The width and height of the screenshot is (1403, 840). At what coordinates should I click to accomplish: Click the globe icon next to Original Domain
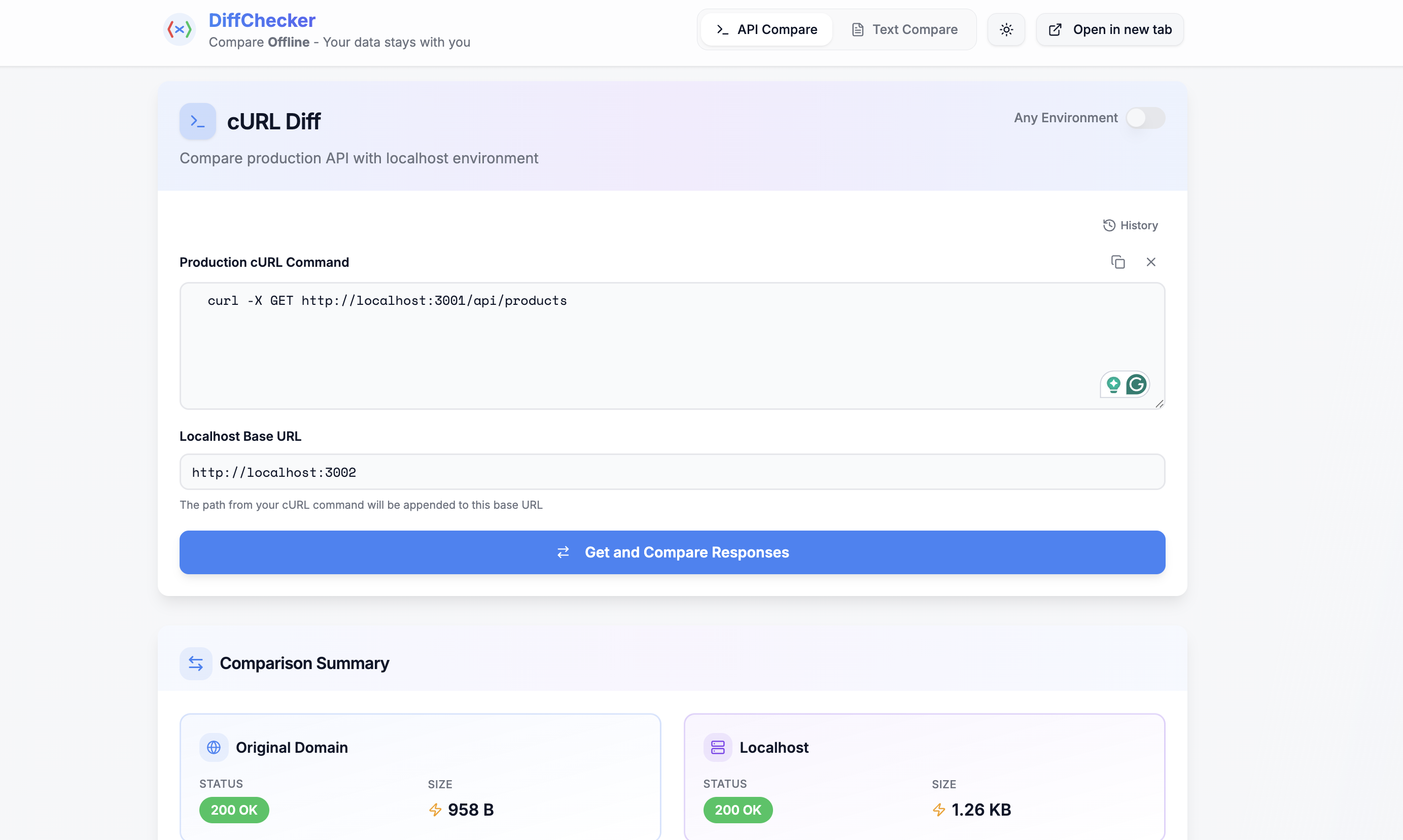point(214,747)
